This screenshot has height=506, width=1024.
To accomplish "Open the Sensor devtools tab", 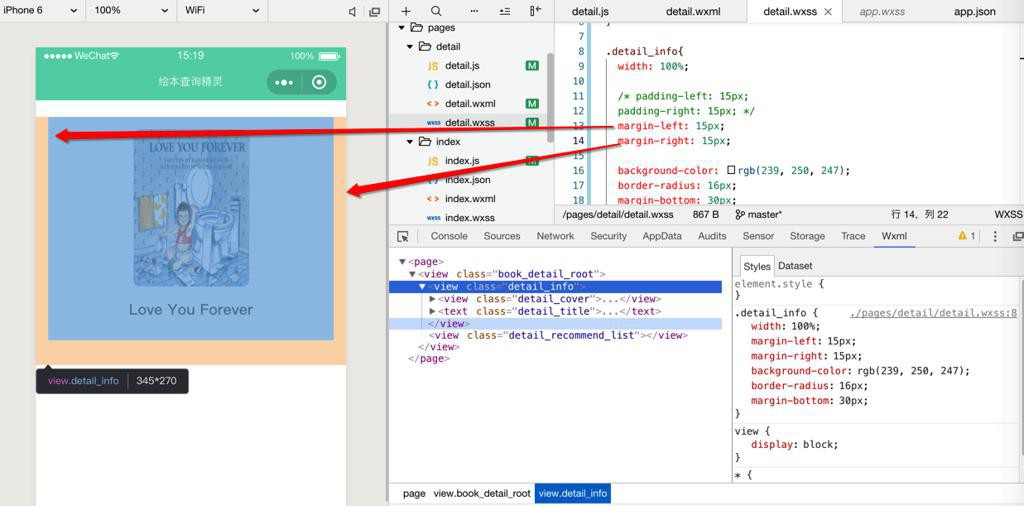I will (x=758, y=236).
